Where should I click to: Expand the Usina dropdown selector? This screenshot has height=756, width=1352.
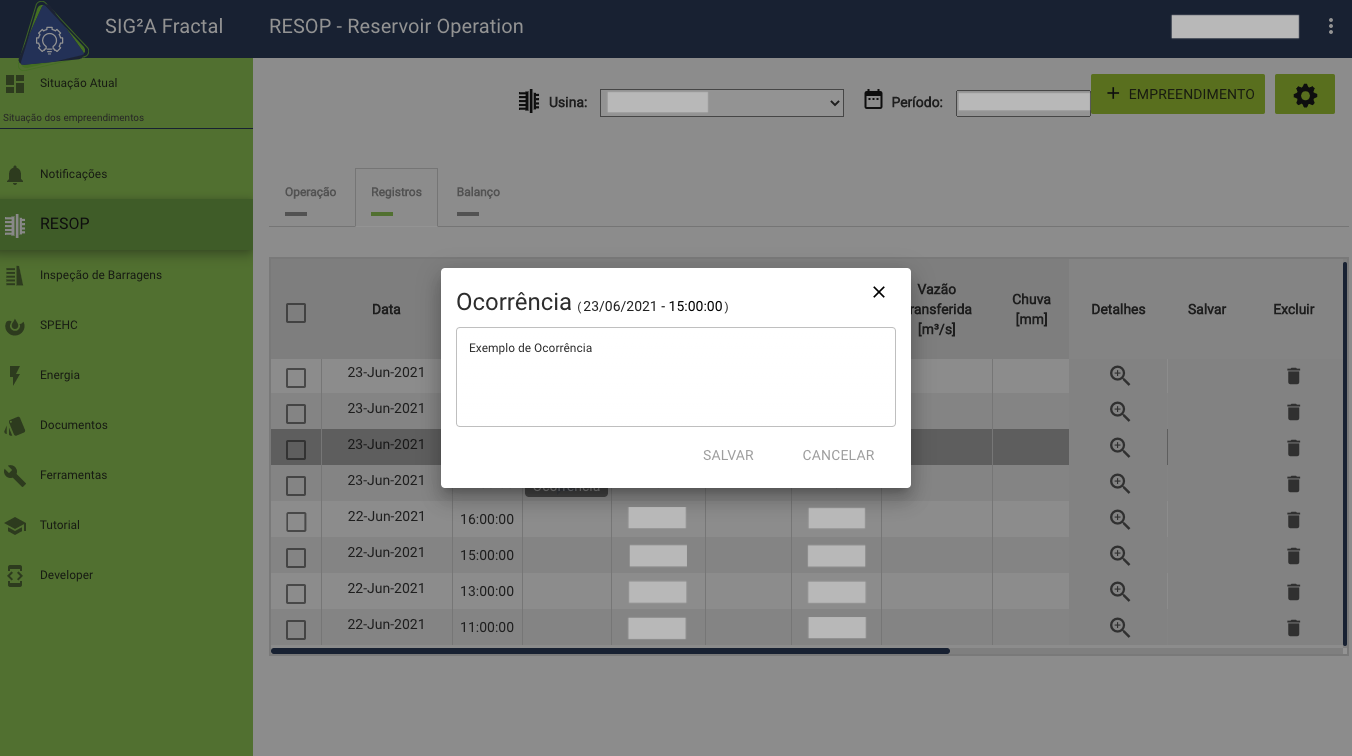click(x=721, y=103)
